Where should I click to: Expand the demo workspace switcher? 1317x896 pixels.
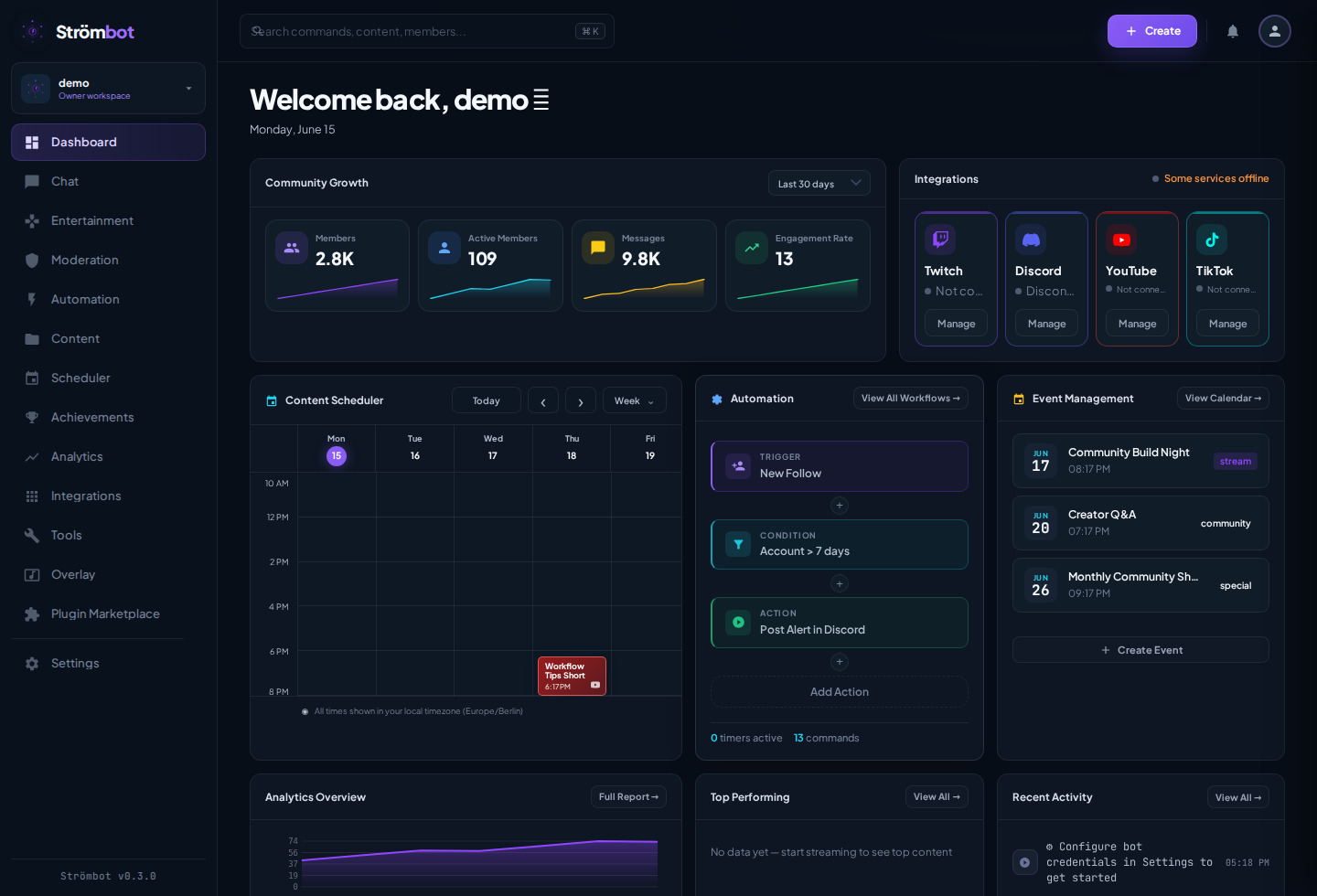108,89
